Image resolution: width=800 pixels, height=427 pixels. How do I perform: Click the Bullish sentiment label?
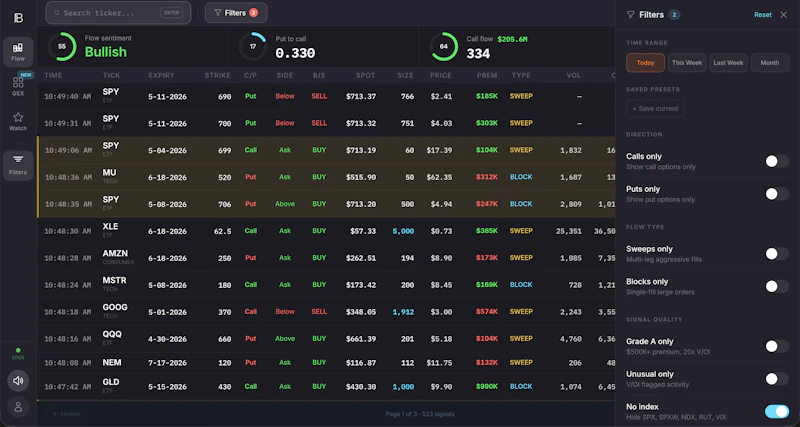tap(106, 52)
